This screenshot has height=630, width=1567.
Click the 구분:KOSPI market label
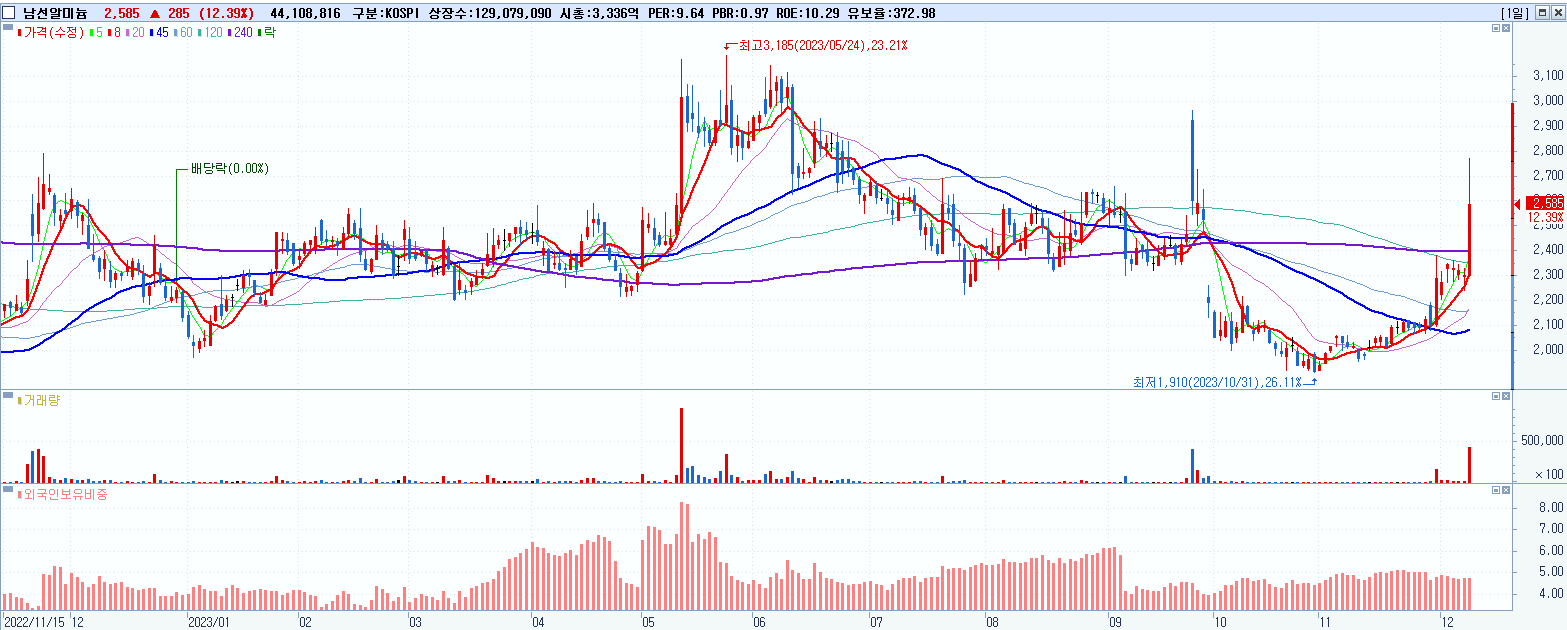tap(388, 13)
